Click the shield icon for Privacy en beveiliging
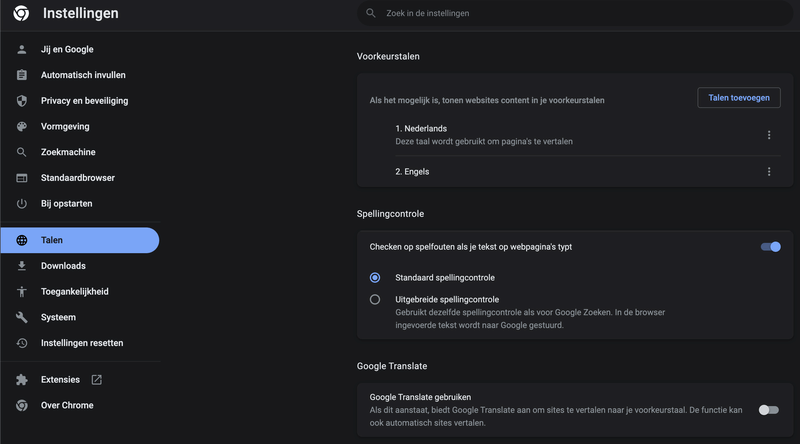800x444 pixels. point(21,101)
